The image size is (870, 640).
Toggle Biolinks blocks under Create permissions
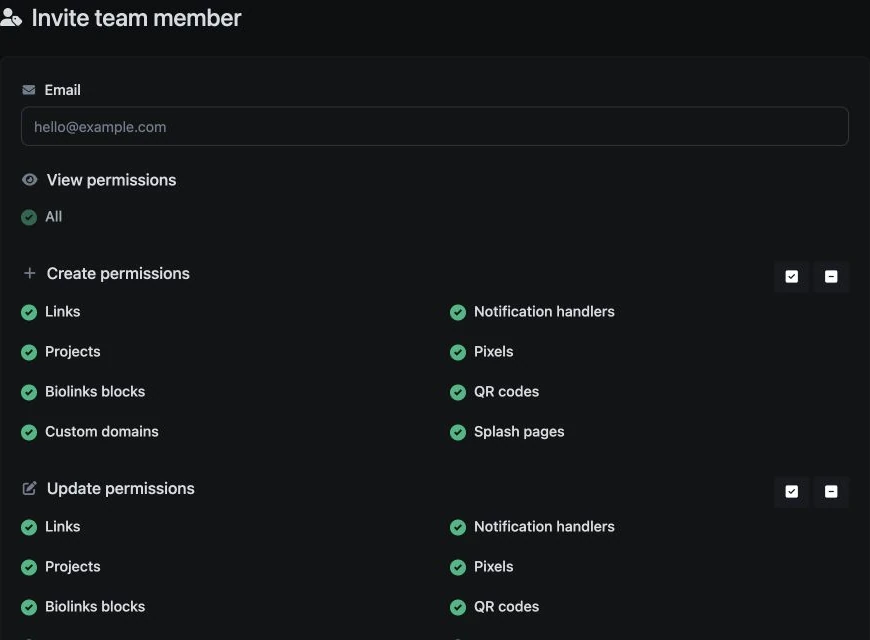(29, 392)
